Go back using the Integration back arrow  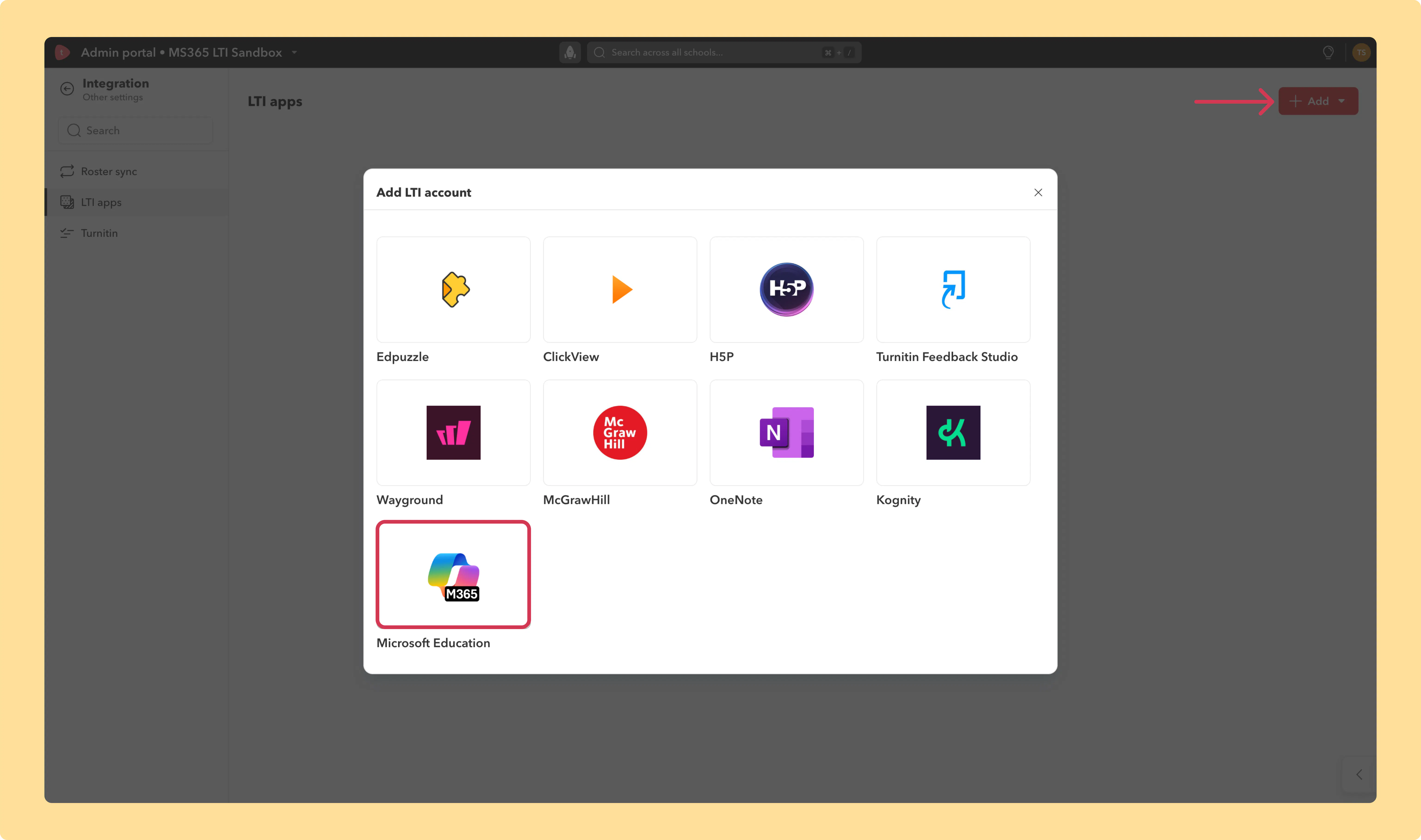(x=67, y=89)
